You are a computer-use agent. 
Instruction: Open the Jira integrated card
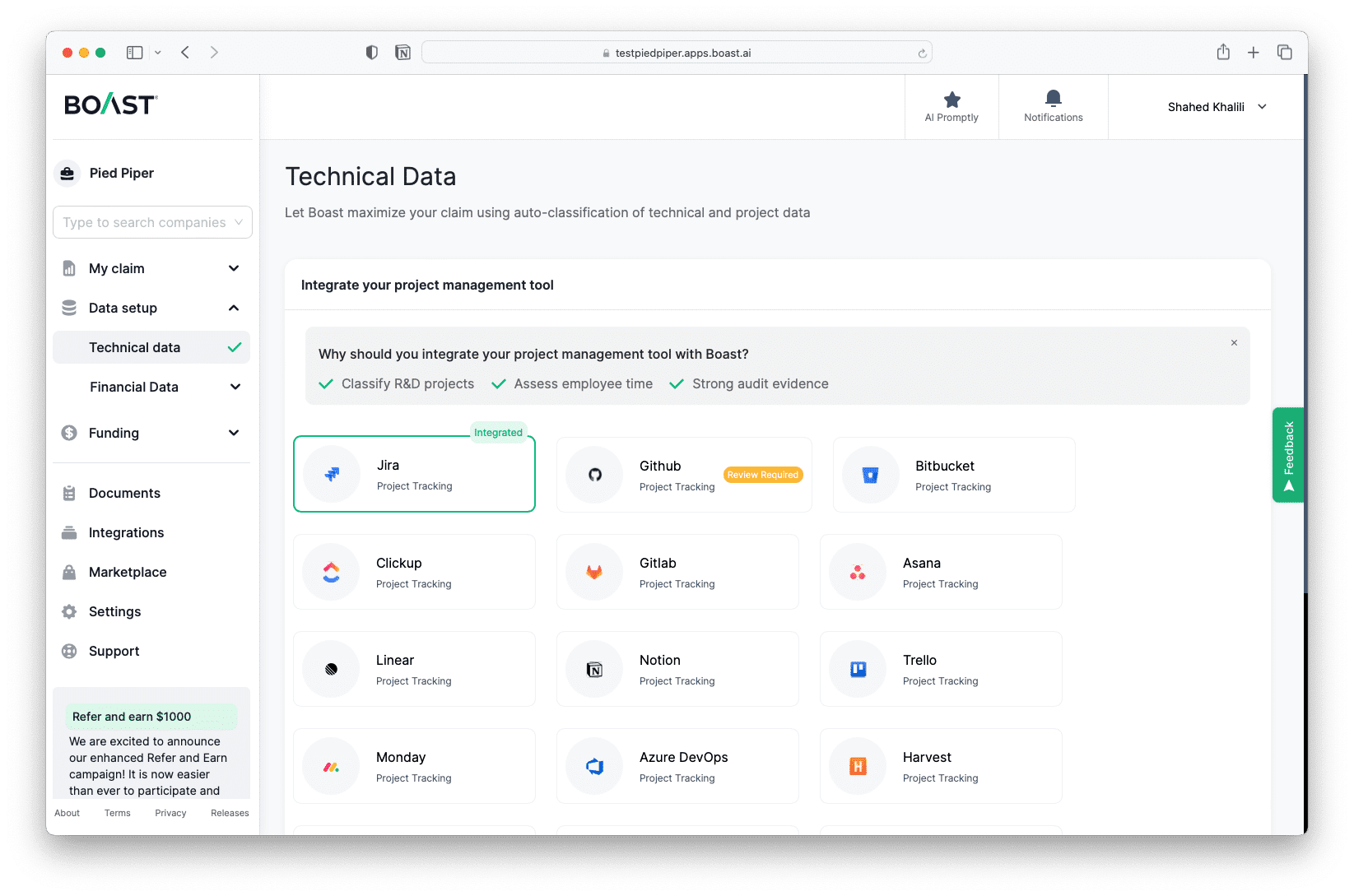(x=414, y=475)
